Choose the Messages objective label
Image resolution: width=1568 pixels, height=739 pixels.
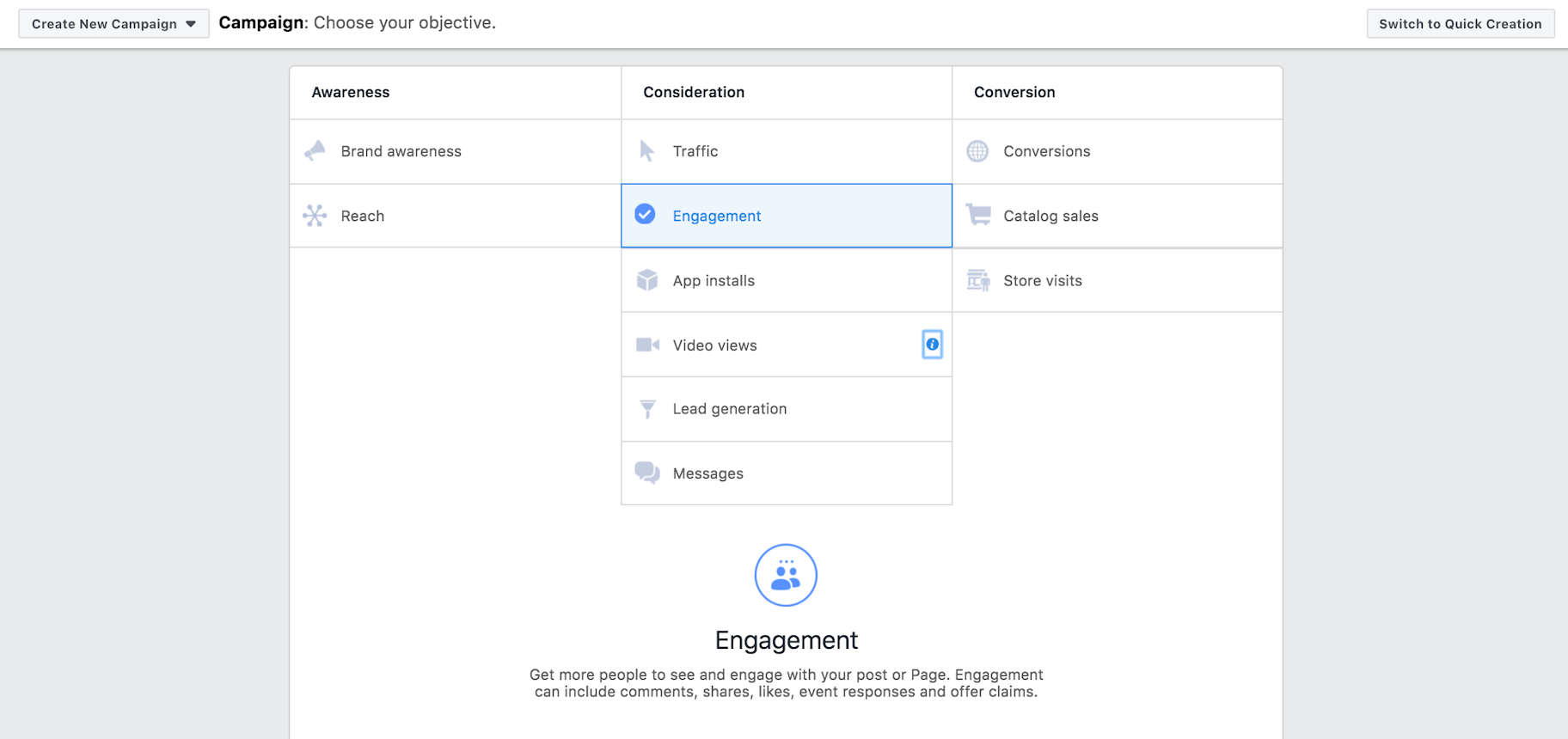tap(707, 473)
